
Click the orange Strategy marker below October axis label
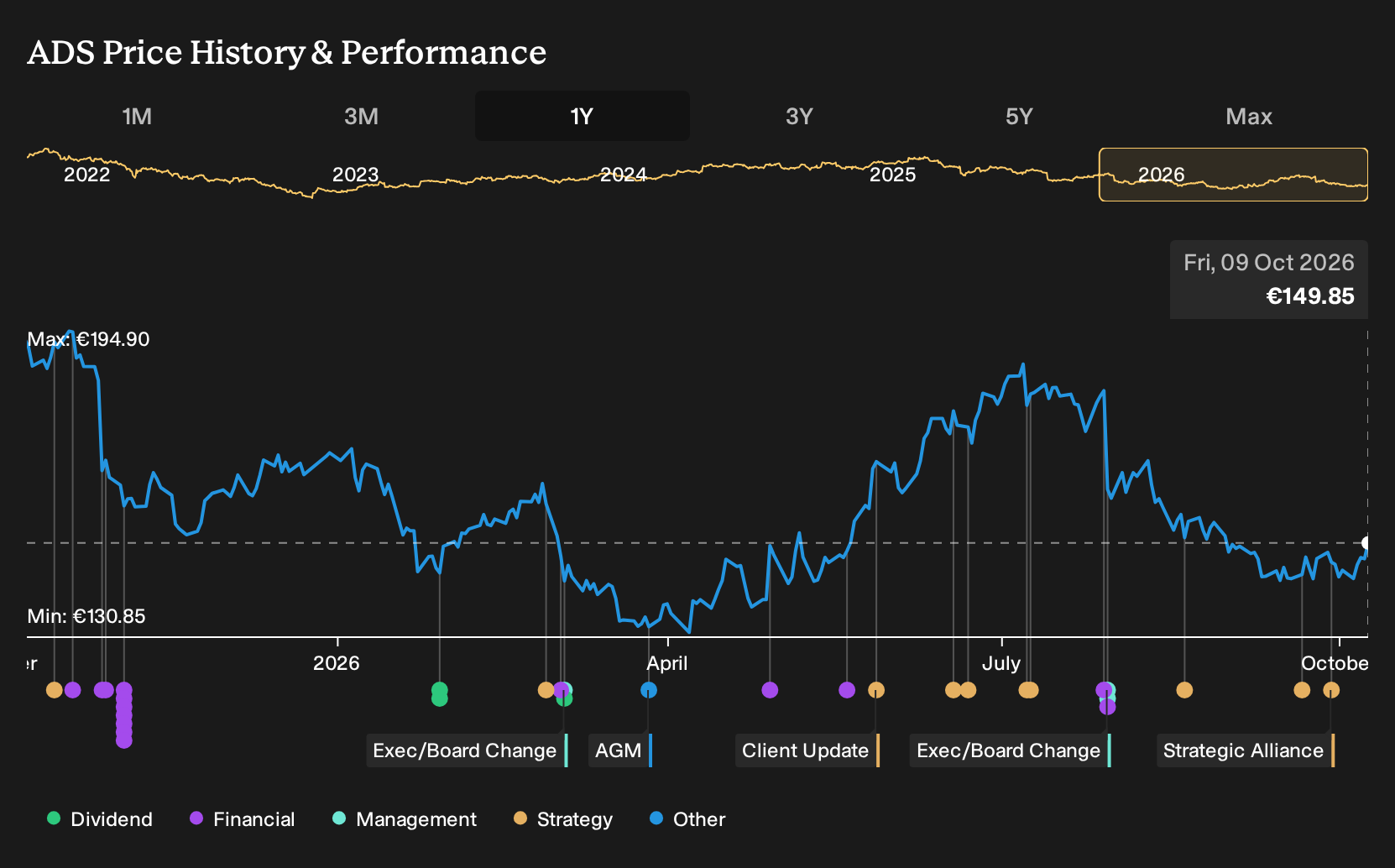[x=1302, y=690]
